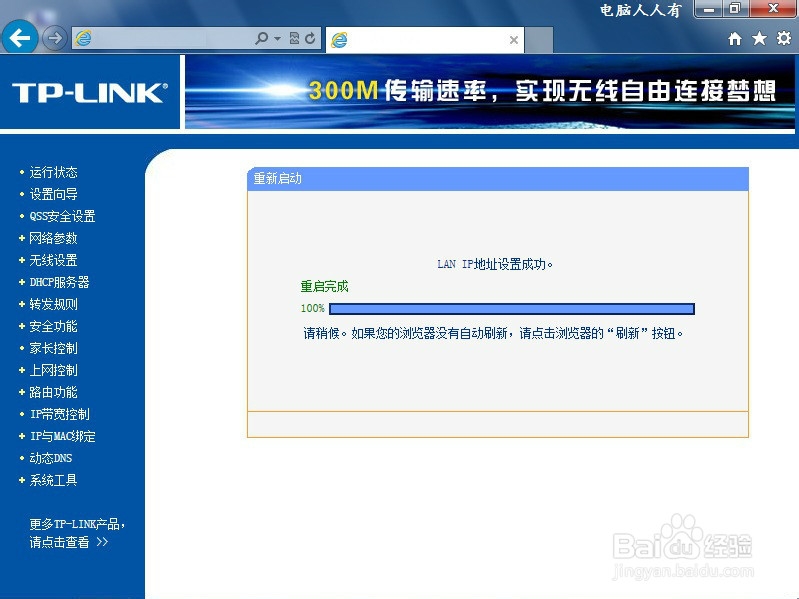
Task: Click the LAN IP地址设置成功 message
Action: click(495, 264)
